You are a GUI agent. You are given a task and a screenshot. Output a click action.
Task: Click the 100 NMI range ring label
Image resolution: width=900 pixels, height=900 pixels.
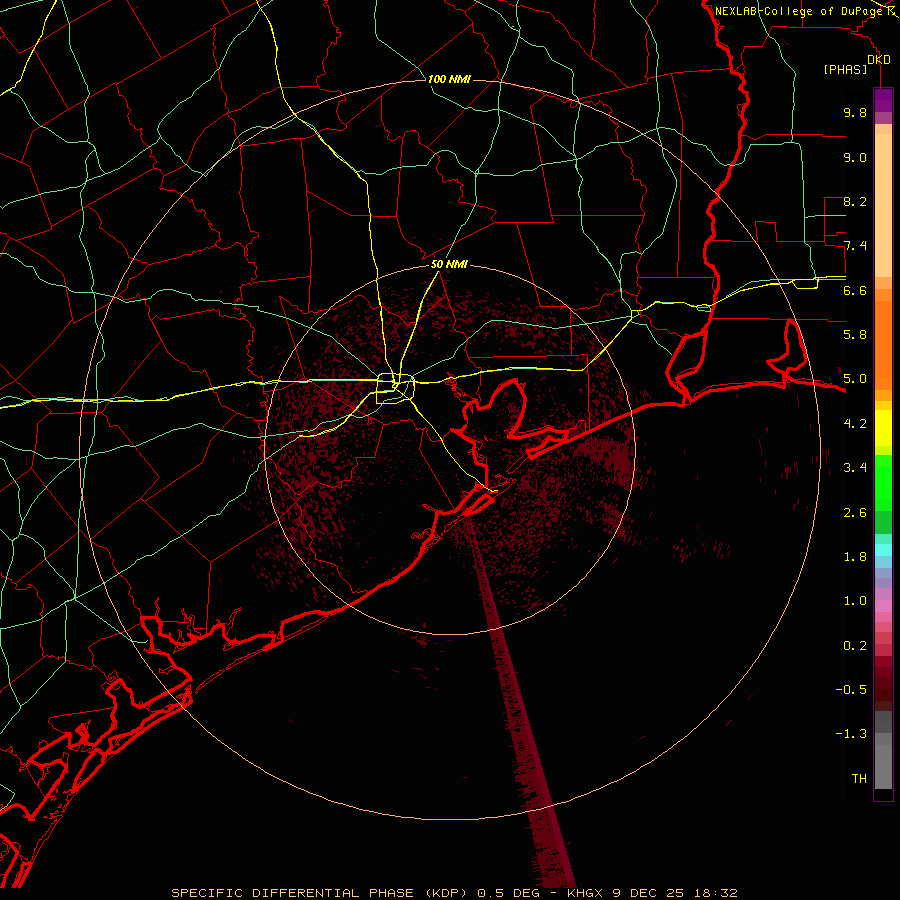(449, 79)
